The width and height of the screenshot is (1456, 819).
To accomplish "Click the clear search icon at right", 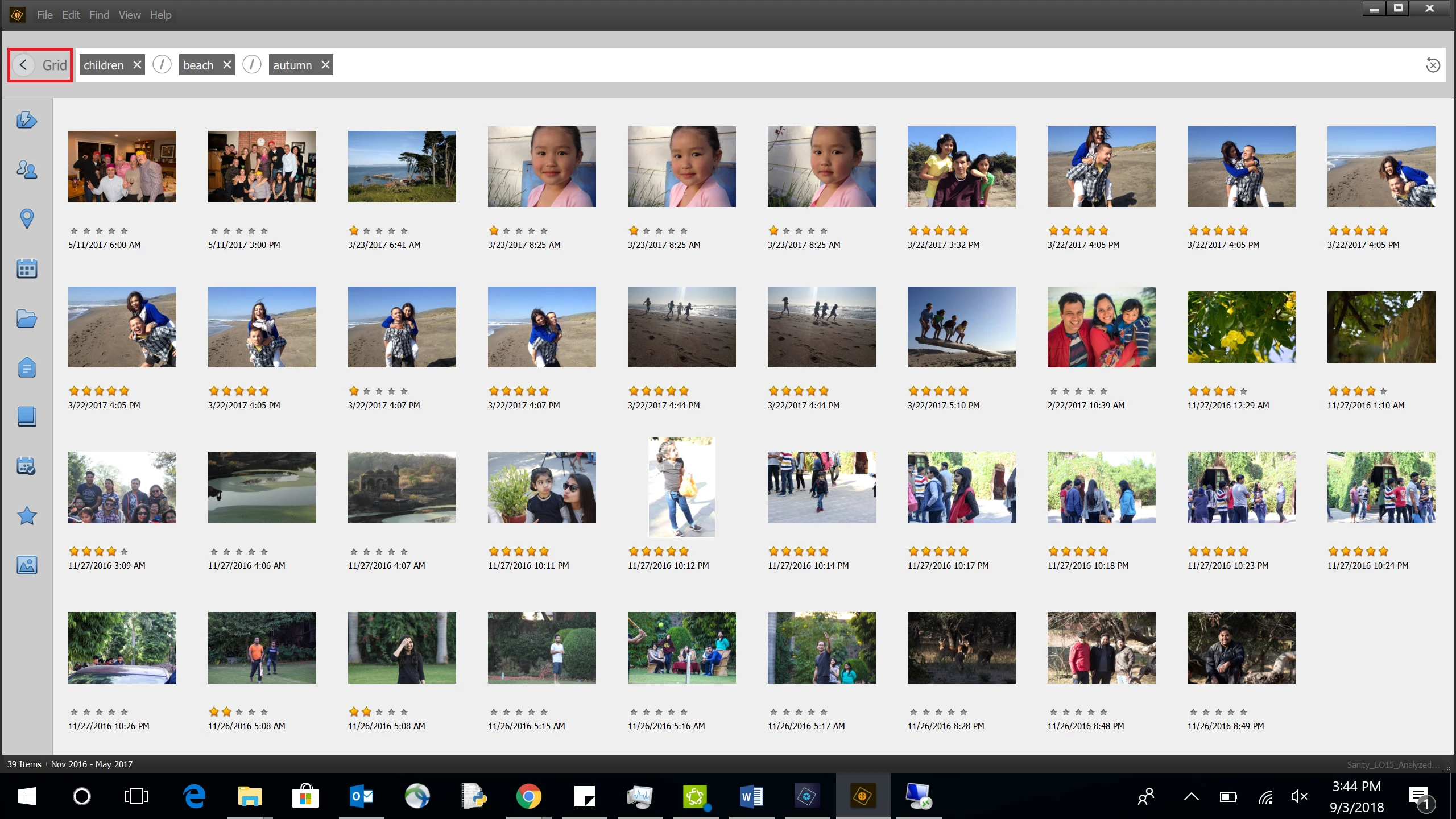I will coord(1433,65).
